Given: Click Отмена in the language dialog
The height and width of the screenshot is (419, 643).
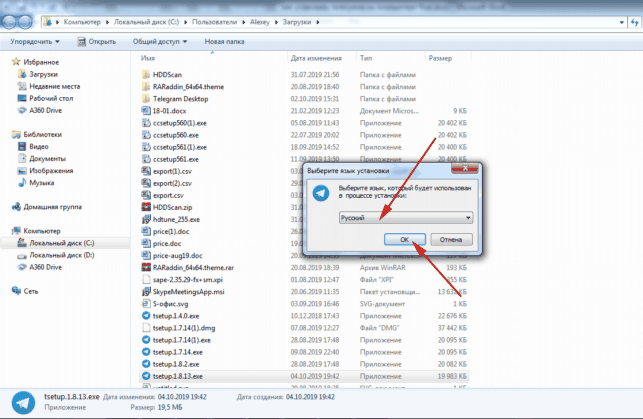Looking at the screenshot, I should [x=451, y=239].
